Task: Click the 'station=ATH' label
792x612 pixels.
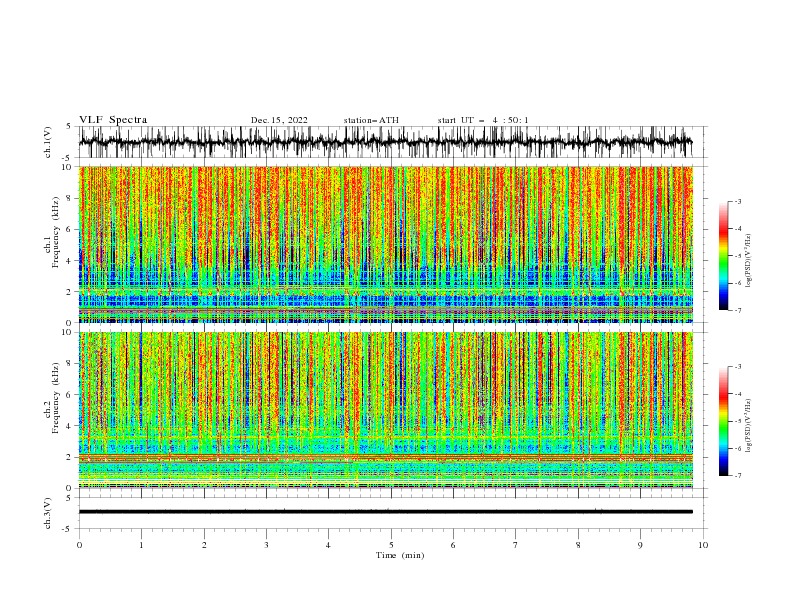Action: 371,120
